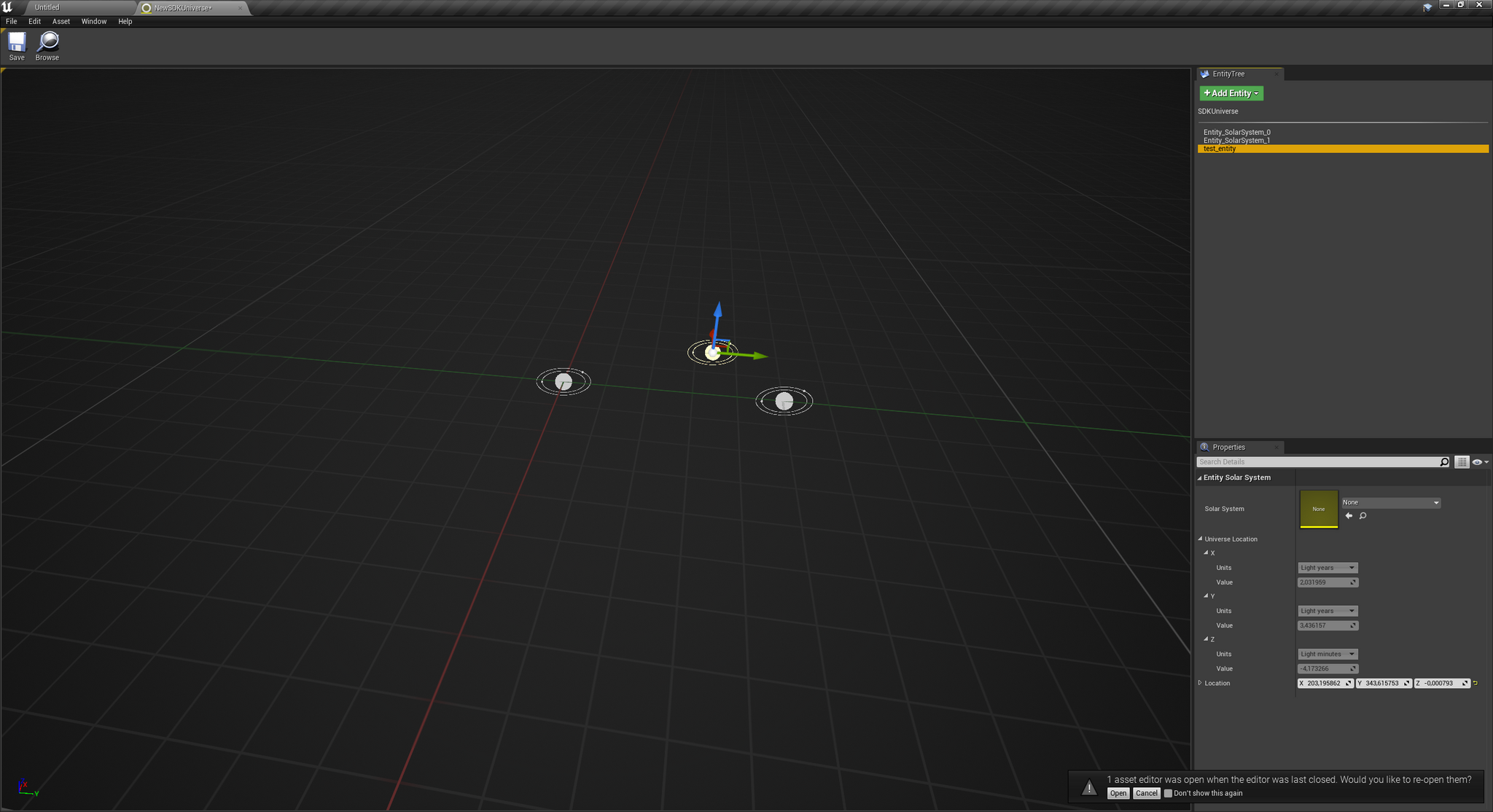The image size is (1493, 812).
Task: Select Entity_SolarSystem_0 in EntityTree
Action: pyautogui.click(x=1241, y=132)
